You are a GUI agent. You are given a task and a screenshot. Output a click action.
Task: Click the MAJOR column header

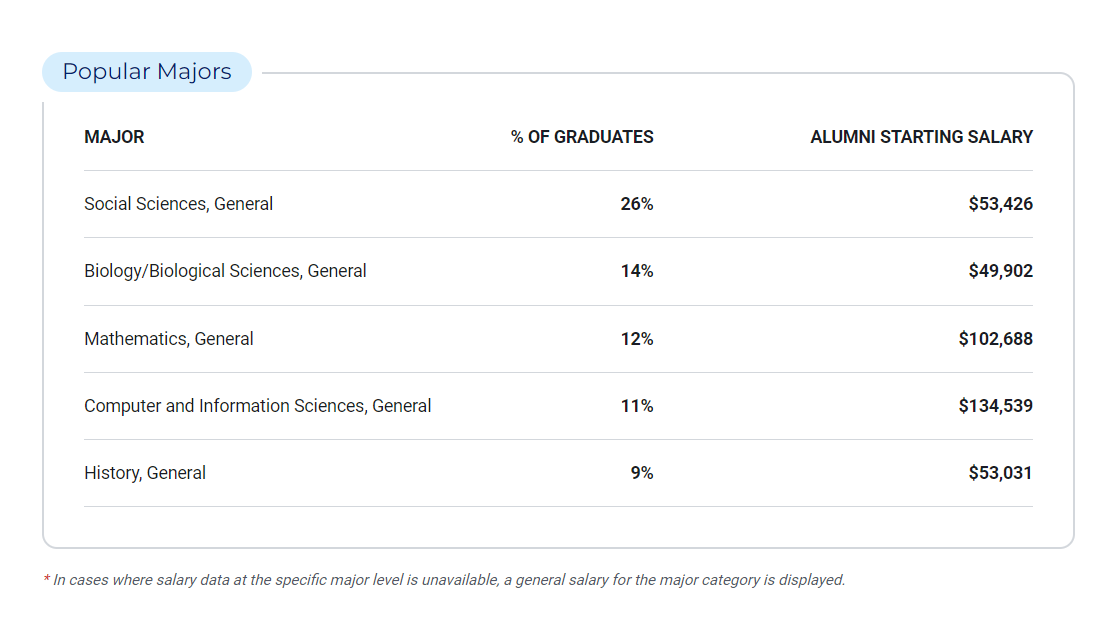(114, 137)
